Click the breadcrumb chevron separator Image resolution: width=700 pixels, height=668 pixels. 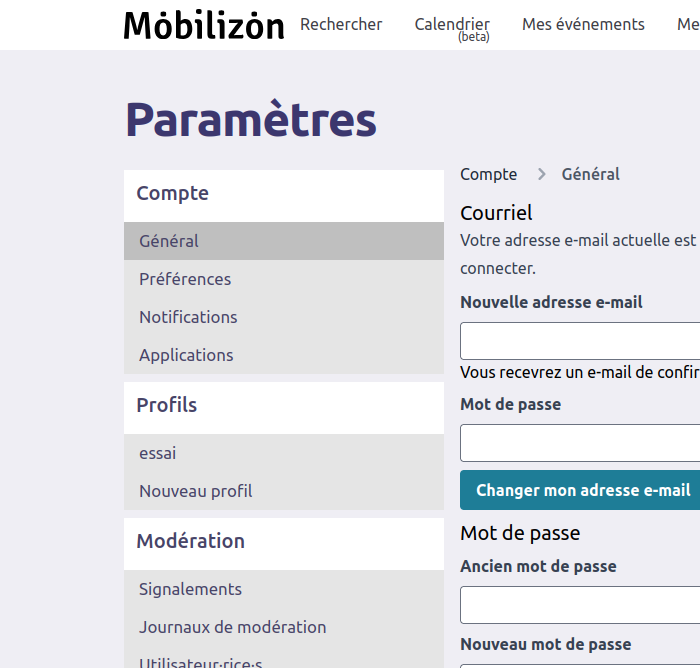coord(541,174)
